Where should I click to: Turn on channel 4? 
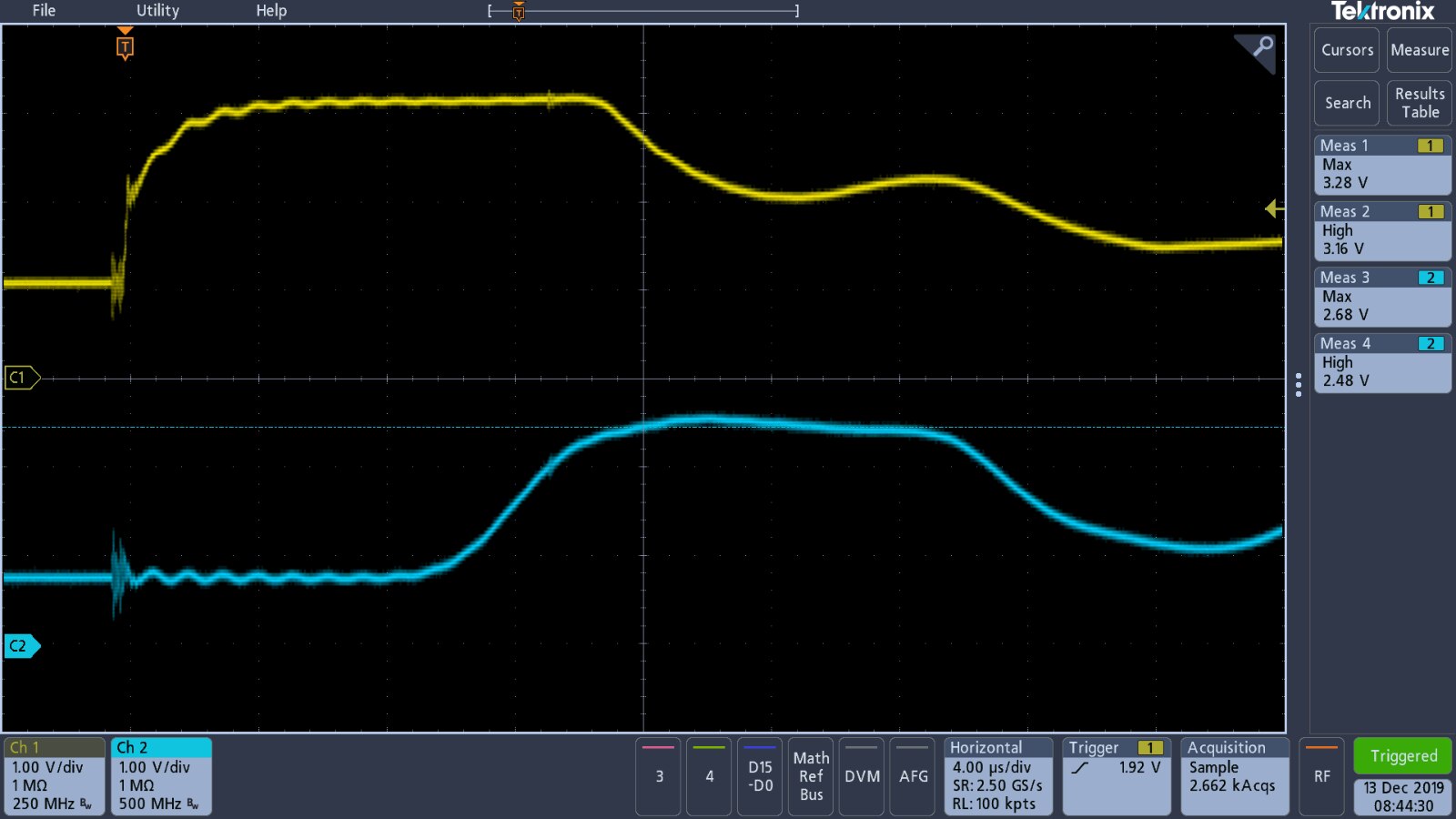709,776
